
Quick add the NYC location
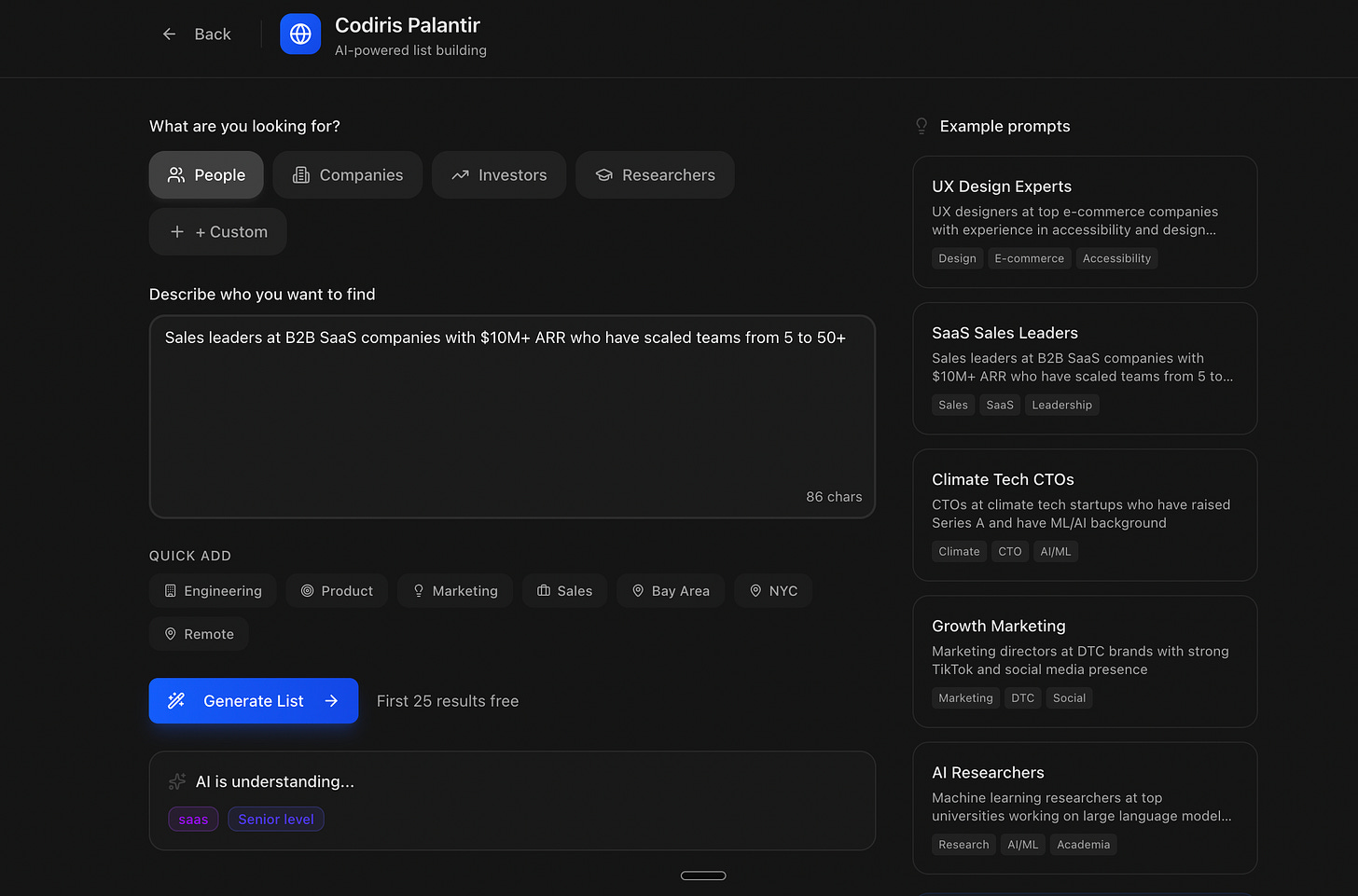pyautogui.click(x=773, y=591)
